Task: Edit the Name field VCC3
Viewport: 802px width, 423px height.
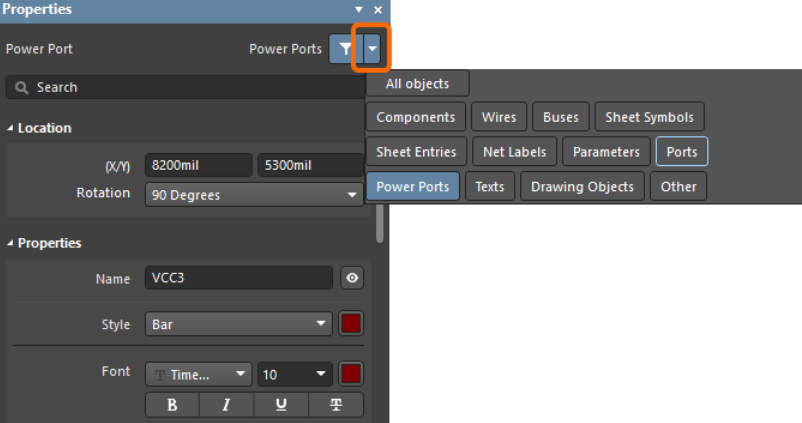Action: (x=239, y=278)
